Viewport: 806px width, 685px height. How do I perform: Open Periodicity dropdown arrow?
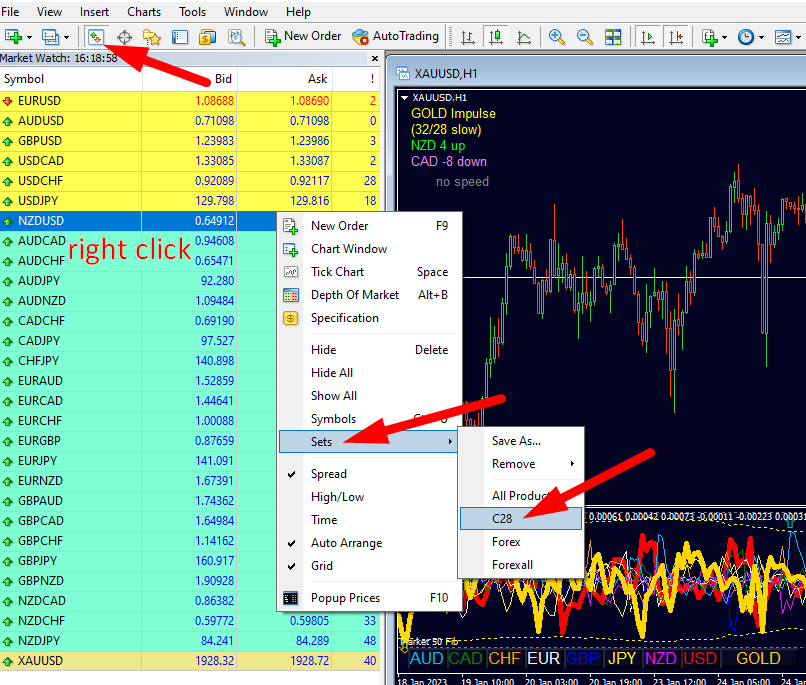point(761,37)
